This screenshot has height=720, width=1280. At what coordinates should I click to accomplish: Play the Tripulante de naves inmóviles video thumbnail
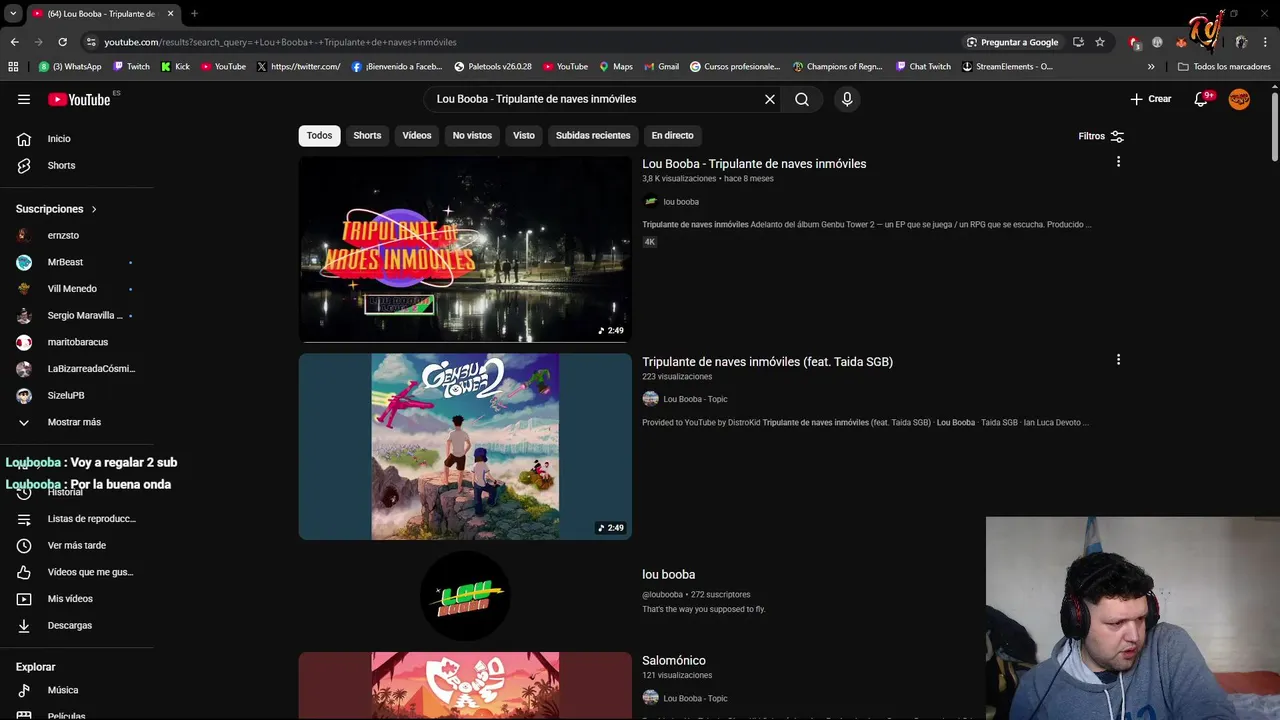coord(465,249)
